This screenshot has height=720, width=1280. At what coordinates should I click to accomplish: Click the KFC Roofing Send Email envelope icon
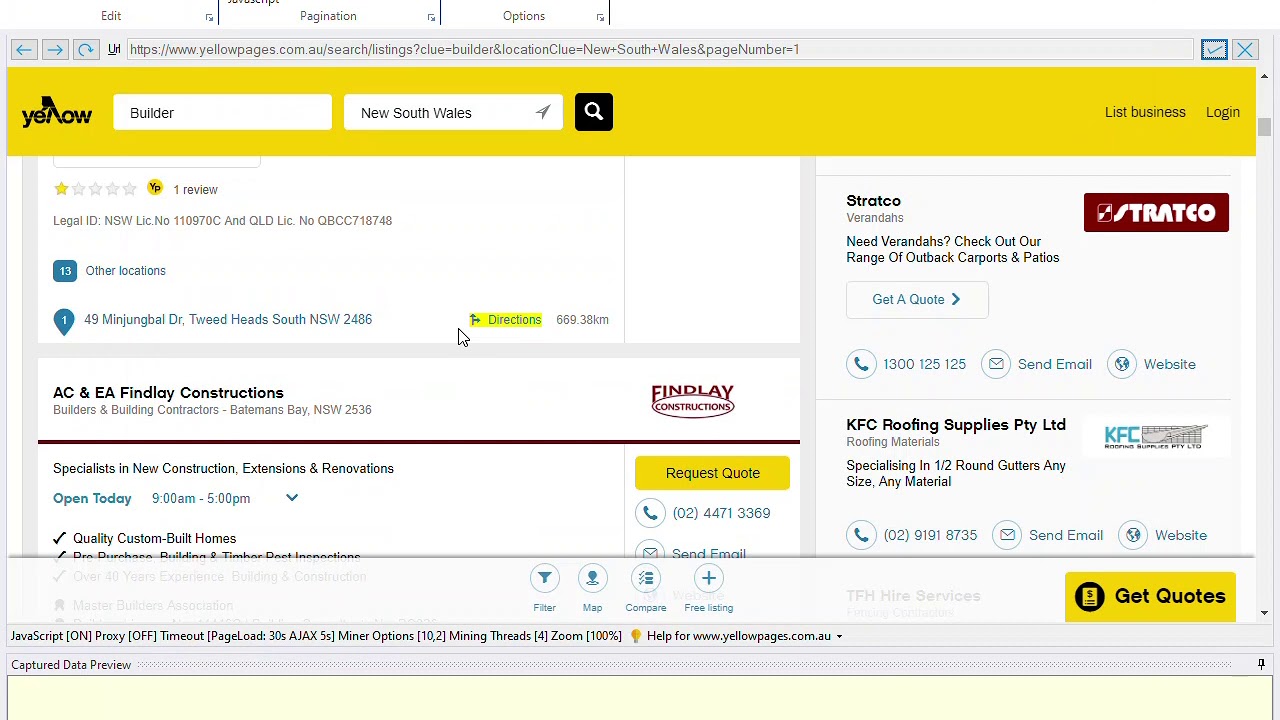1007,535
